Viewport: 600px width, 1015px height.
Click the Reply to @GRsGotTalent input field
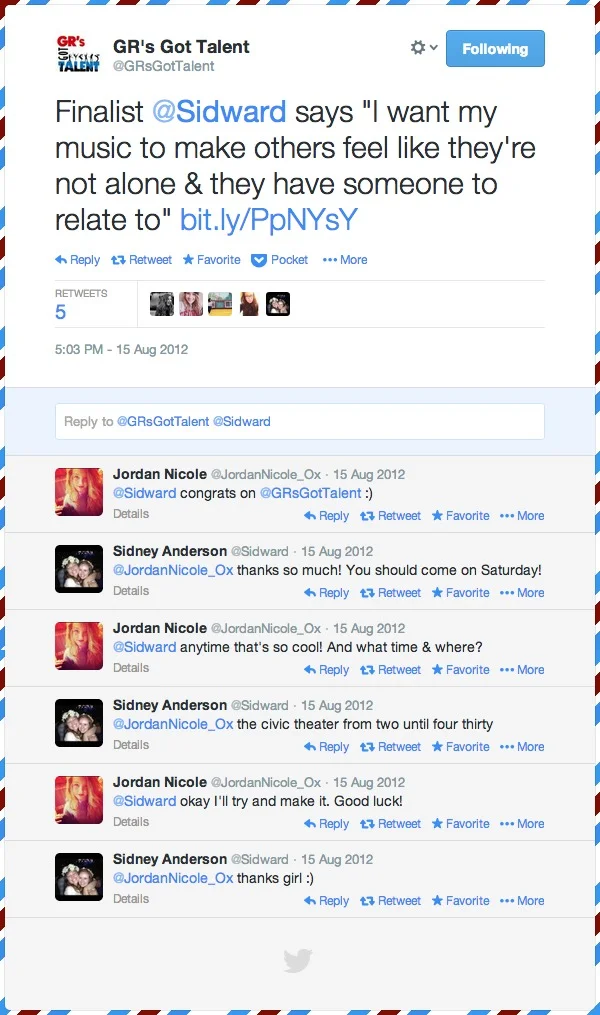pyautogui.click(x=300, y=421)
